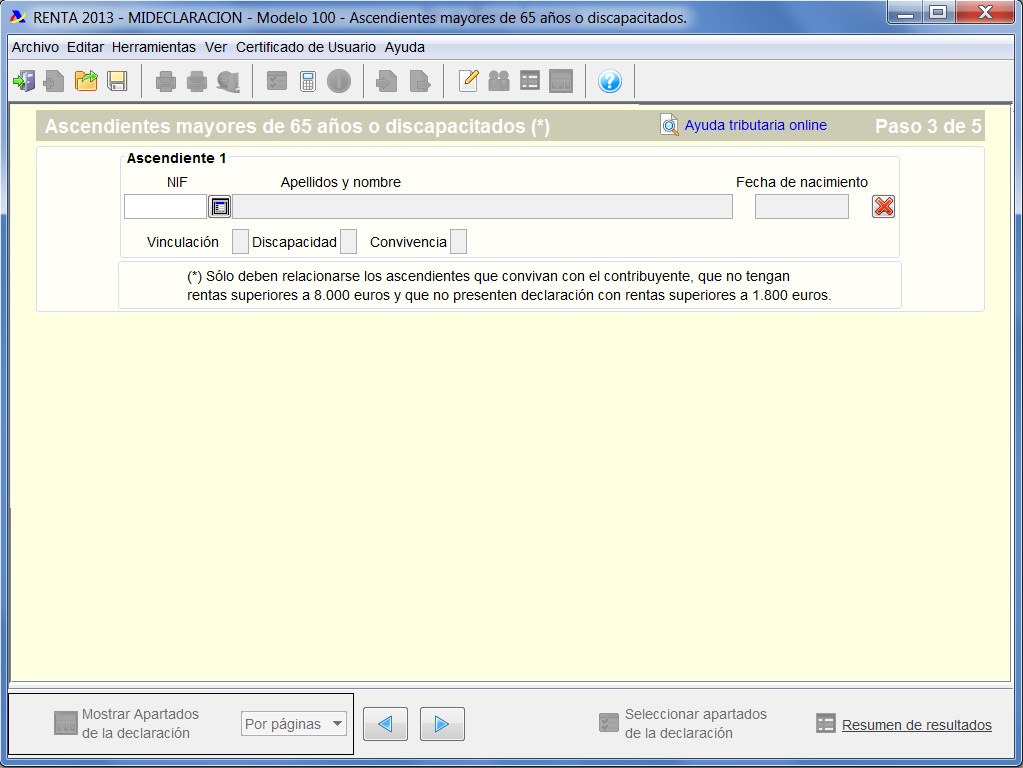Click the icon beside Resumen de resultados
This screenshot has width=1023, height=768.
click(x=825, y=723)
